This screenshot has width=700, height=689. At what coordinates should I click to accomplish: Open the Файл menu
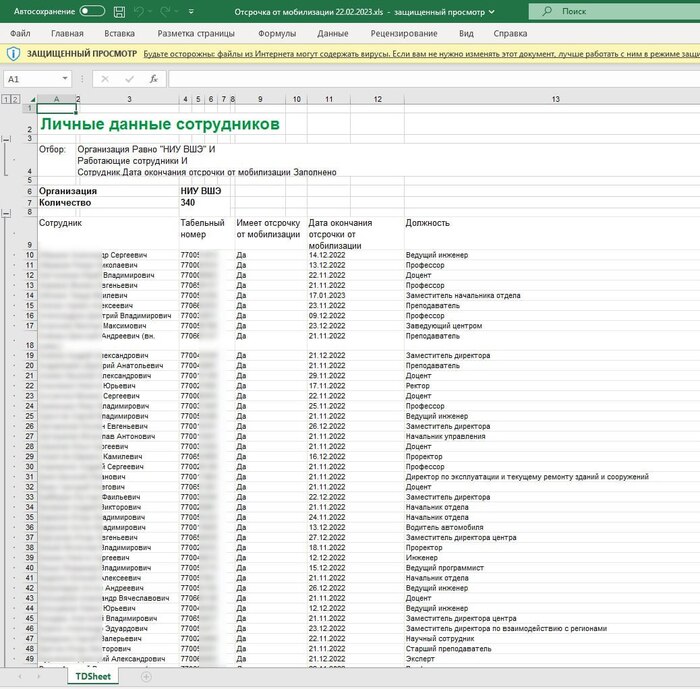(20, 33)
